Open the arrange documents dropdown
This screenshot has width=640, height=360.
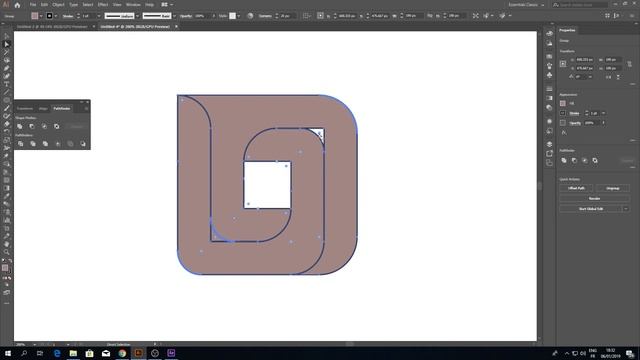tap(167, 5)
